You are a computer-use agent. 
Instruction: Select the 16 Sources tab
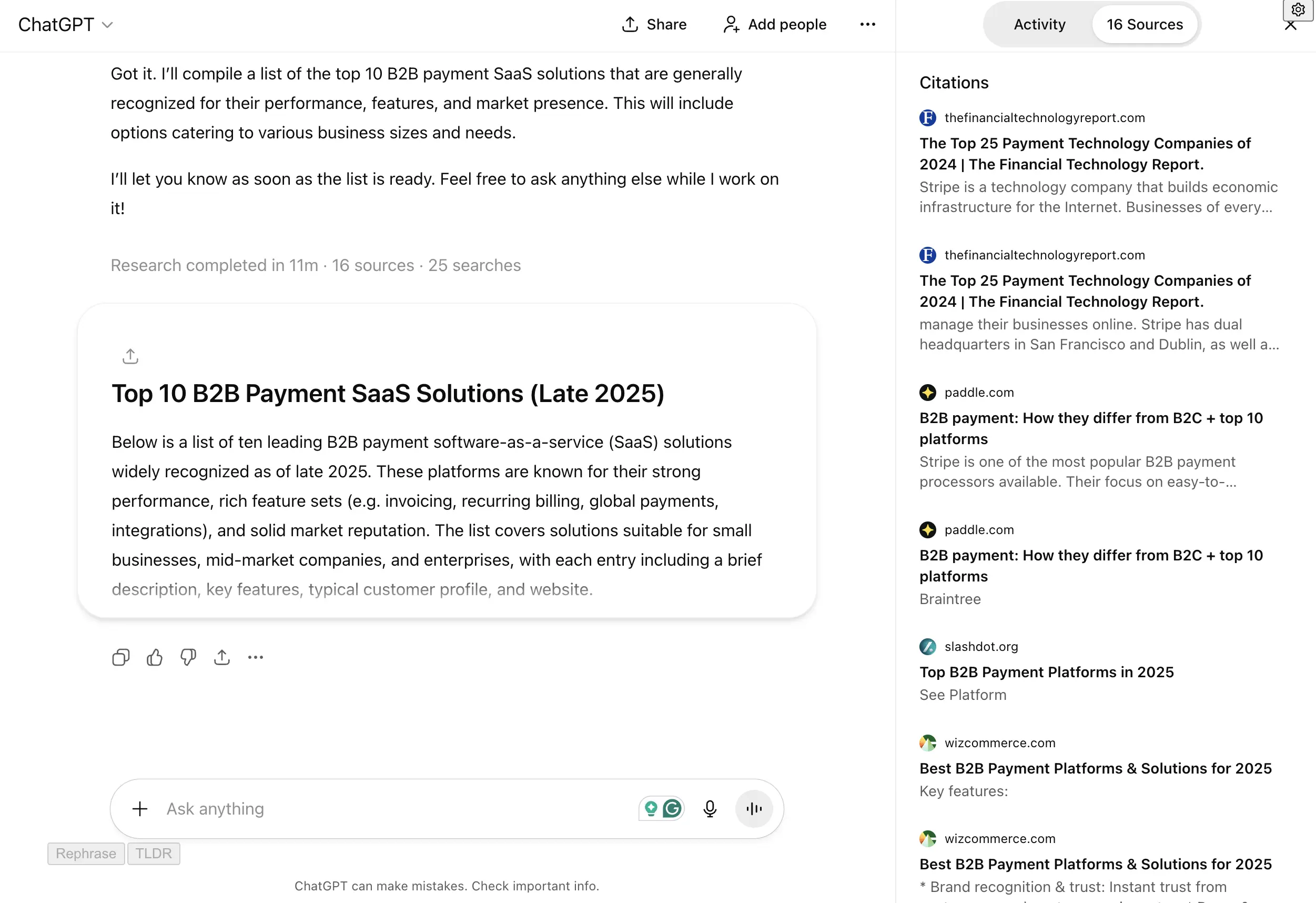click(1145, 24)
